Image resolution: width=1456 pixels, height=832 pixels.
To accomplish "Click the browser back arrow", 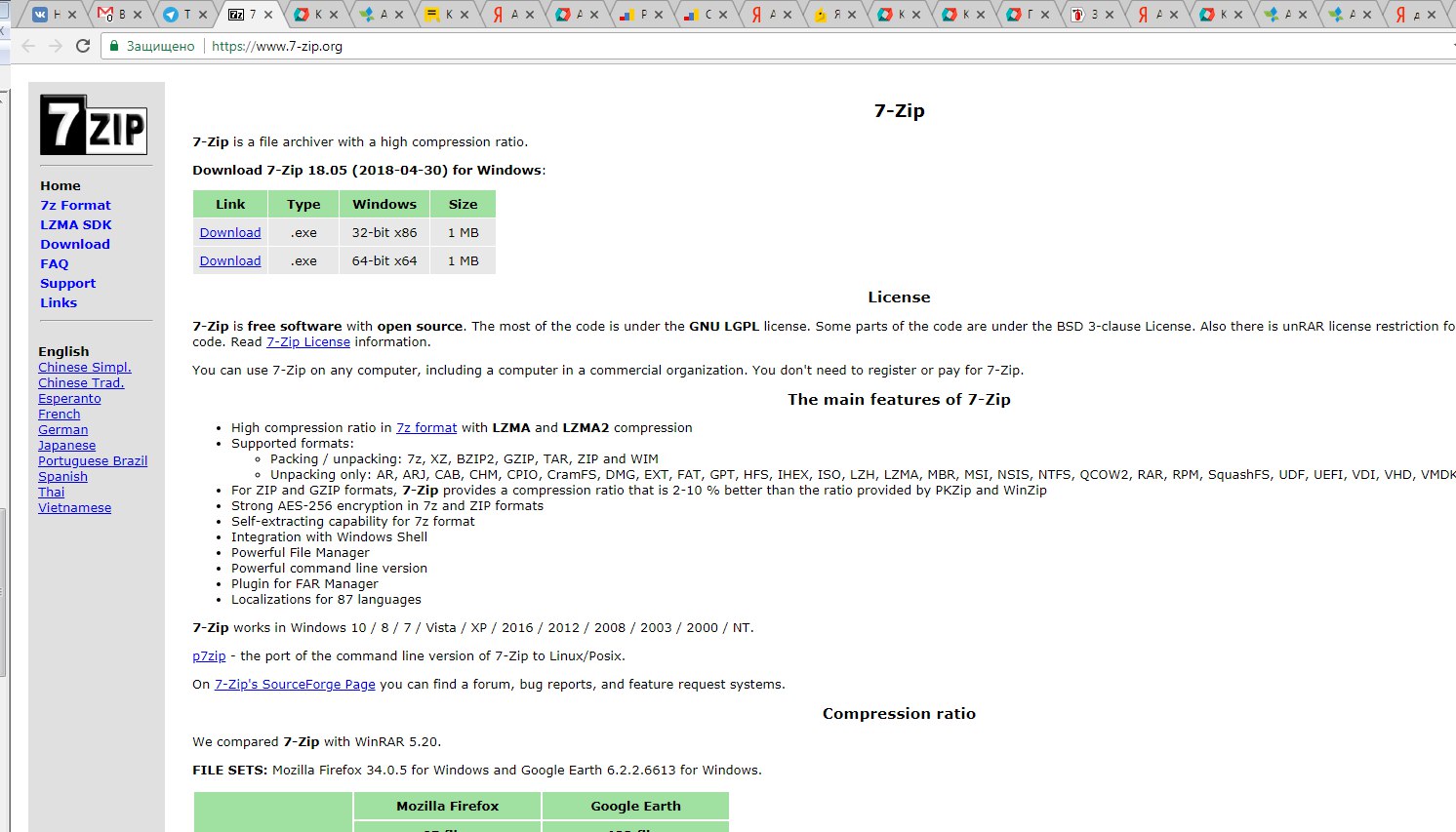I will pos(27,46).
